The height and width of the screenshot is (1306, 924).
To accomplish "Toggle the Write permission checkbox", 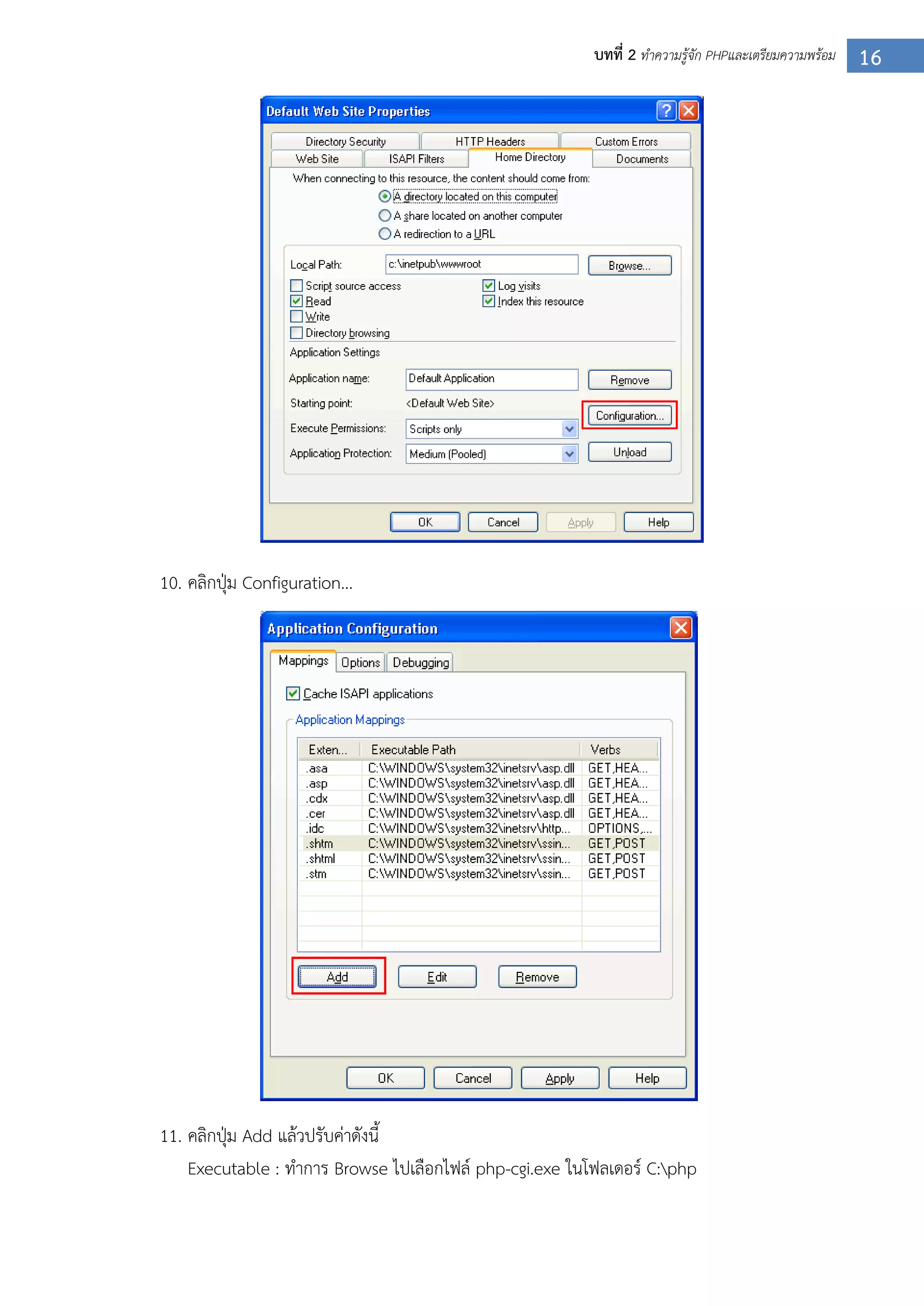I will coord(296,316).
